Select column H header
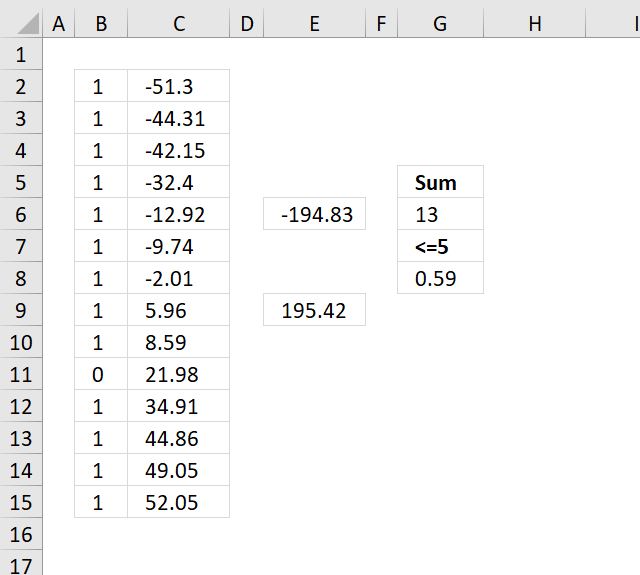 click(x=535, y=23)
